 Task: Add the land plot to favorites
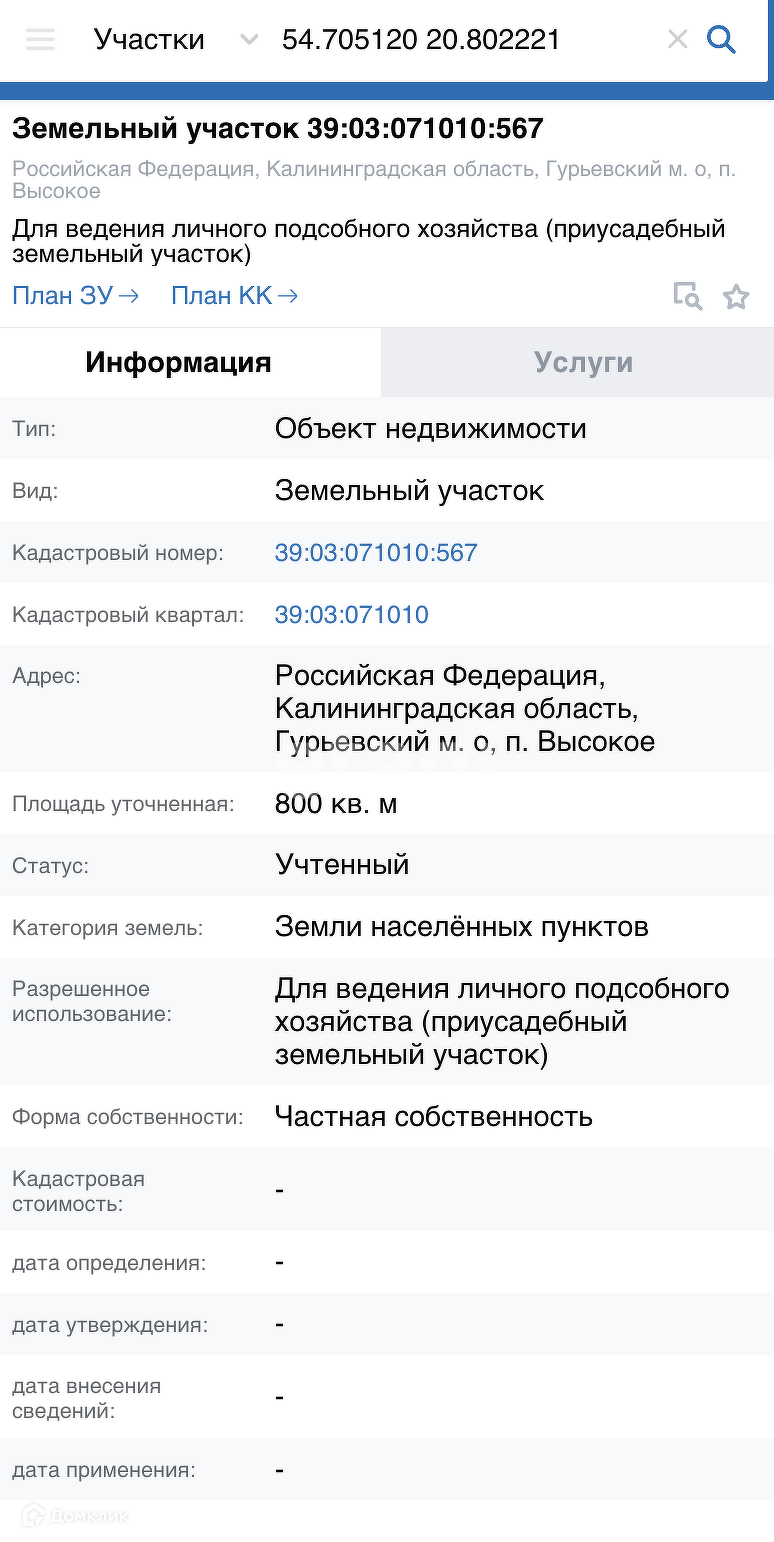736,296
